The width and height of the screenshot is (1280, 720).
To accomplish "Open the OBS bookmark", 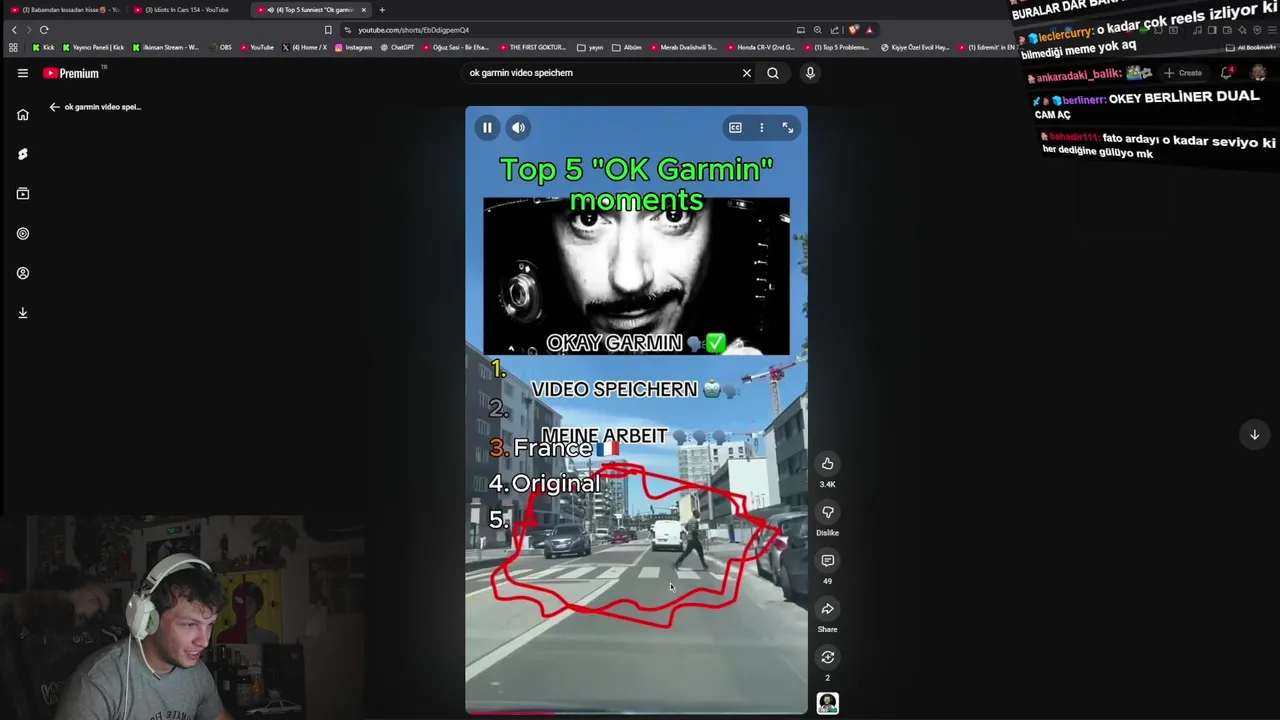I will pyautogui.click(x=221, y=47).
